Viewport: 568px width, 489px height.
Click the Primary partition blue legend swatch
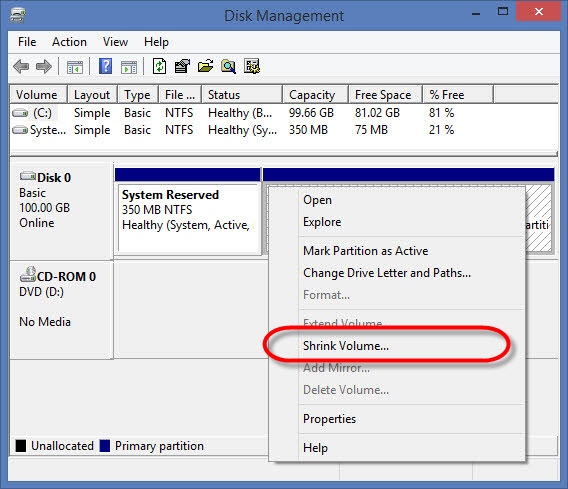coord(105,446)
